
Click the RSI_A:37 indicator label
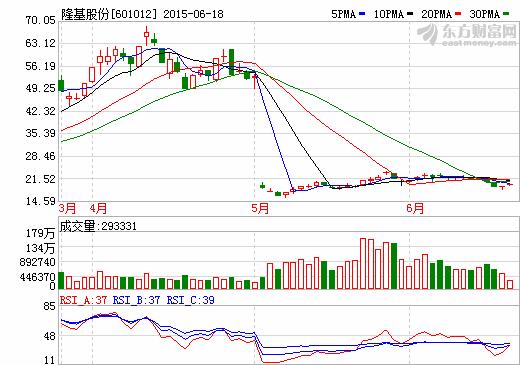83,300
